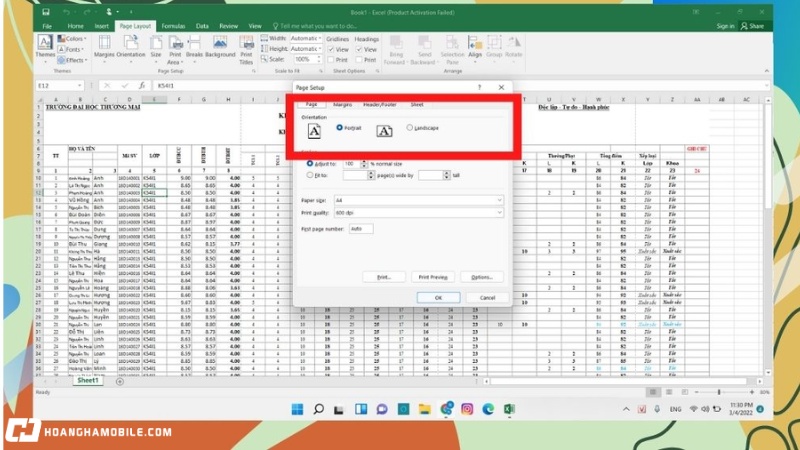Add a new sheet with the plus icon
800x450 pixels.
[x=119, y=381]
